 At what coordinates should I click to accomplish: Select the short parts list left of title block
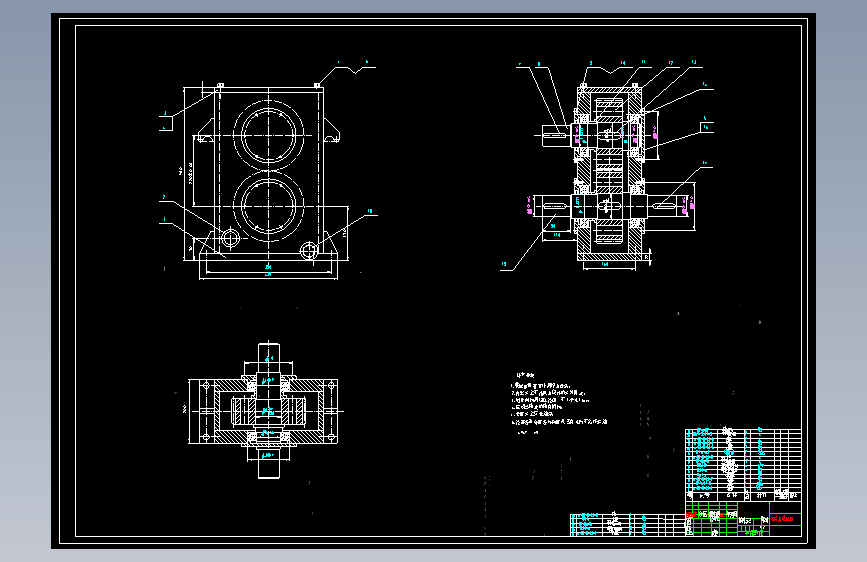coord(628,525)
